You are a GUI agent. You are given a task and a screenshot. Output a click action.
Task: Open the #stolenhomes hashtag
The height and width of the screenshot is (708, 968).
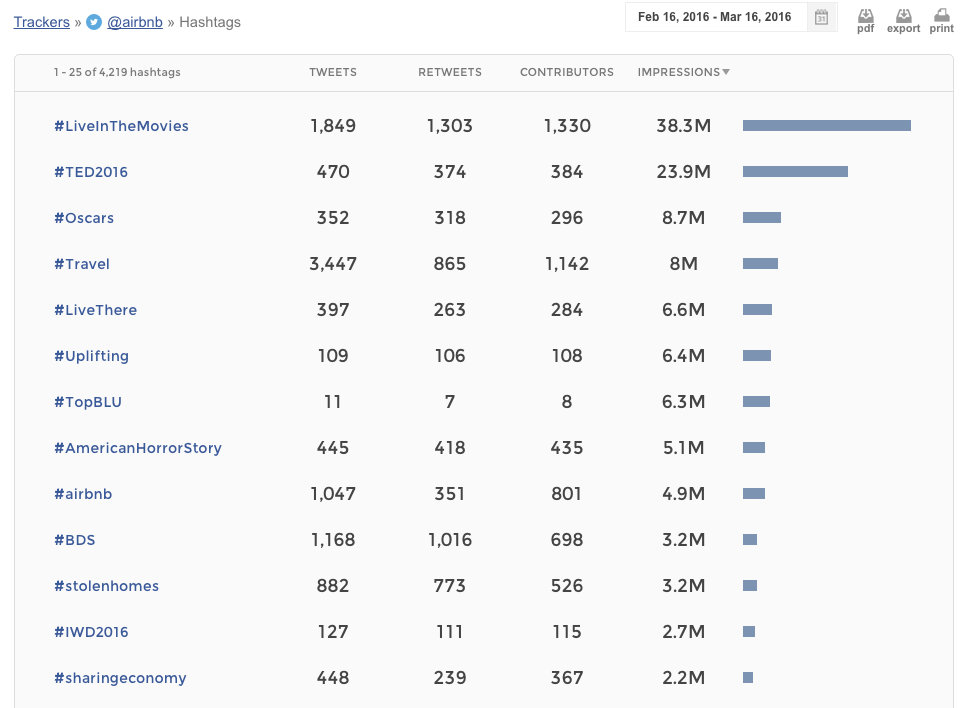[x=106, y=586]
